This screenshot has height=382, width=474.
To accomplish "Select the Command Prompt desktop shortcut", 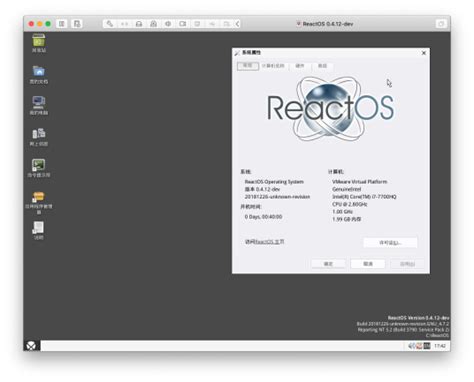I will tap(39, 168).
